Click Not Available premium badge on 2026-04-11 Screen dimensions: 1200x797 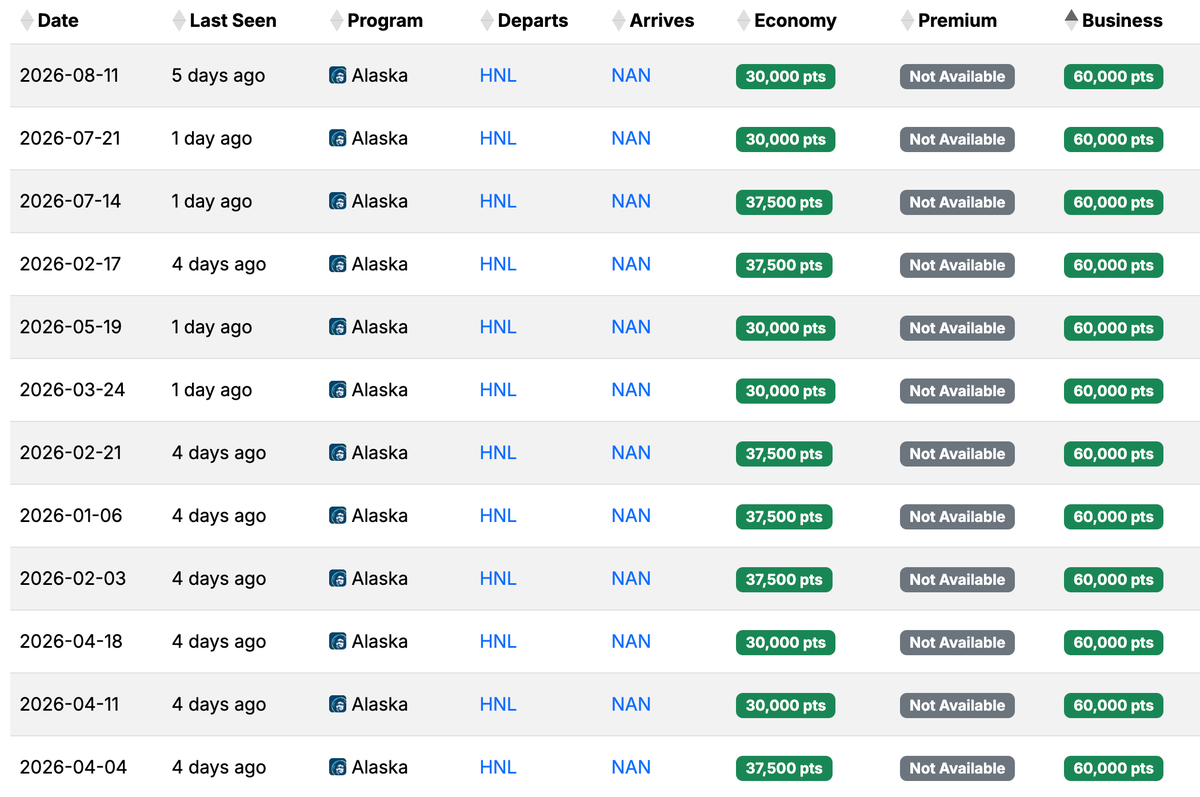957,706
